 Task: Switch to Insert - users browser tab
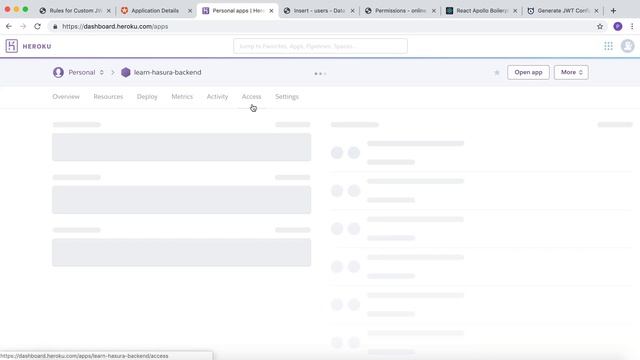click(x=318, y=11)
